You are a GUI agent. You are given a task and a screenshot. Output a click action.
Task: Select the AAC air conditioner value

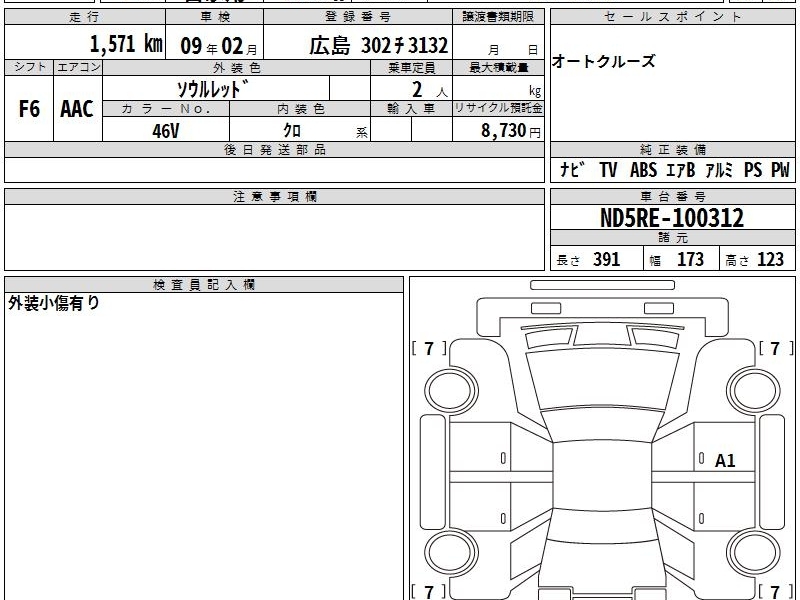tap(77, 109)
